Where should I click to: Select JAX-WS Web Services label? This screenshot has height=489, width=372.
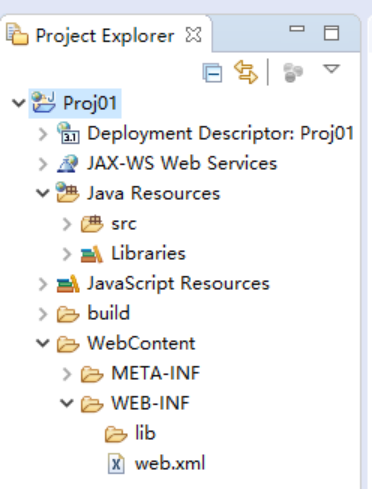coord(182,163)
